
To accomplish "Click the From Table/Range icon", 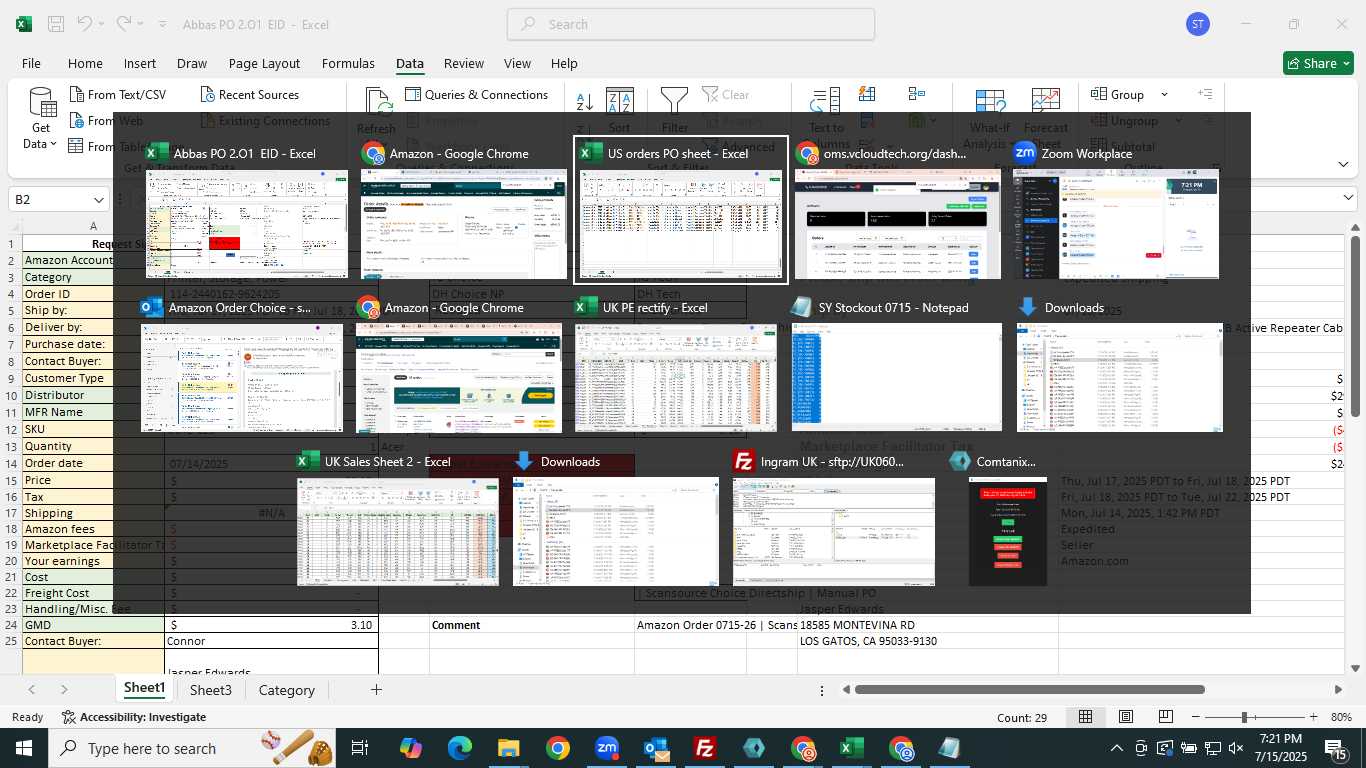I will coord(76,146).
